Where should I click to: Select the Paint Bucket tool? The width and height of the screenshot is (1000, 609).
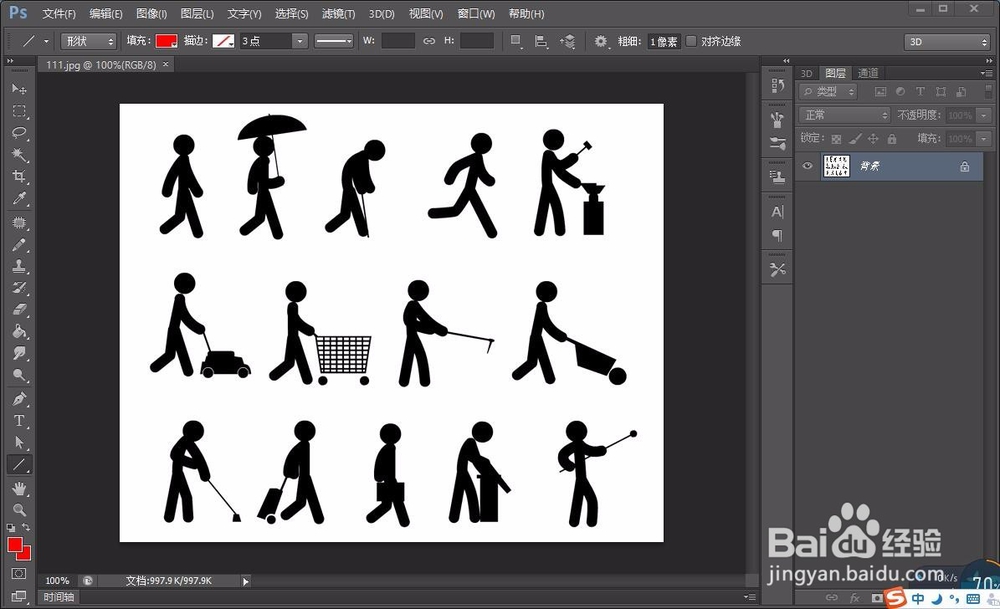click(19, 331)
